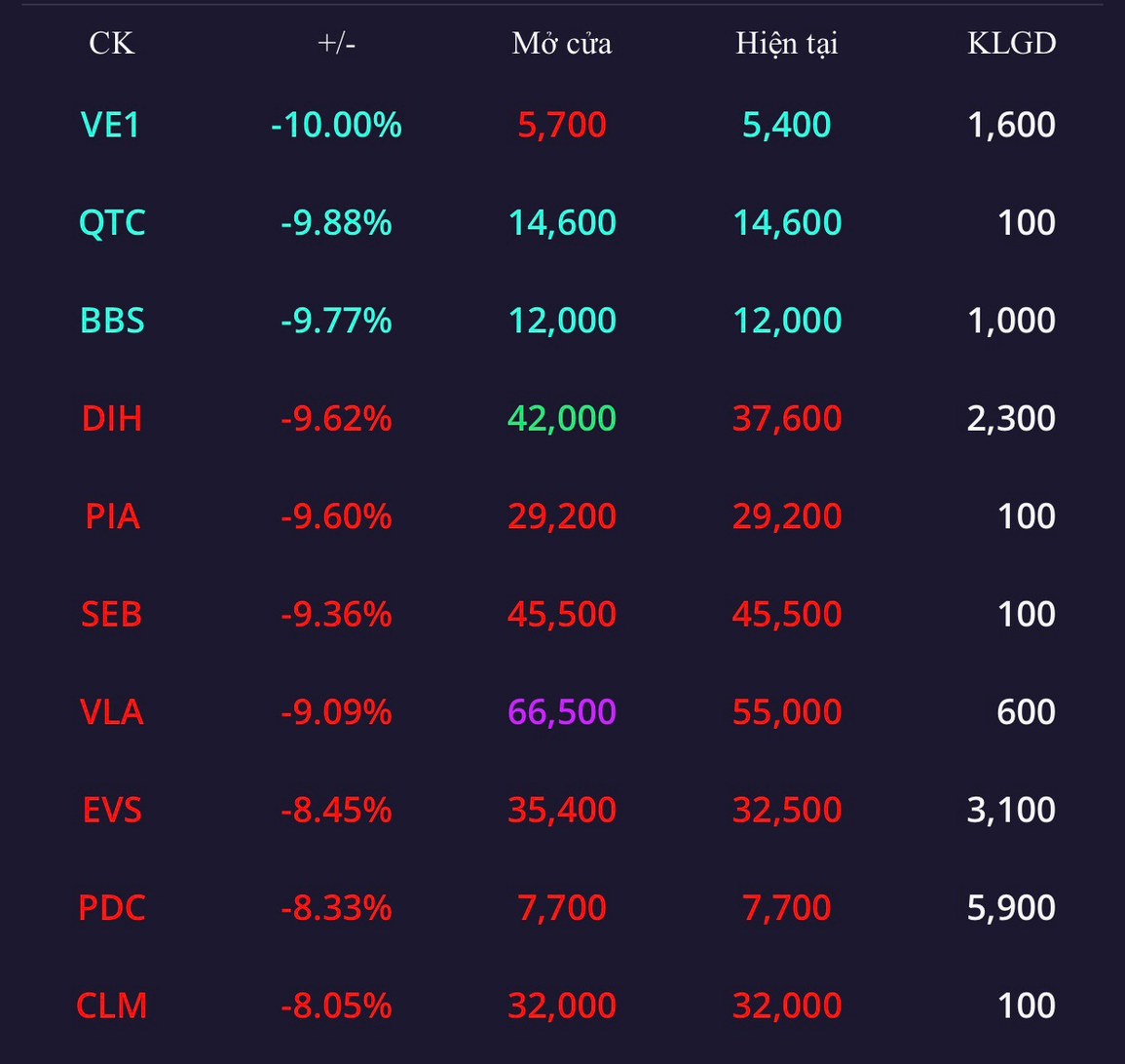Open the BBS ticker row

click(x=112, y=321)
